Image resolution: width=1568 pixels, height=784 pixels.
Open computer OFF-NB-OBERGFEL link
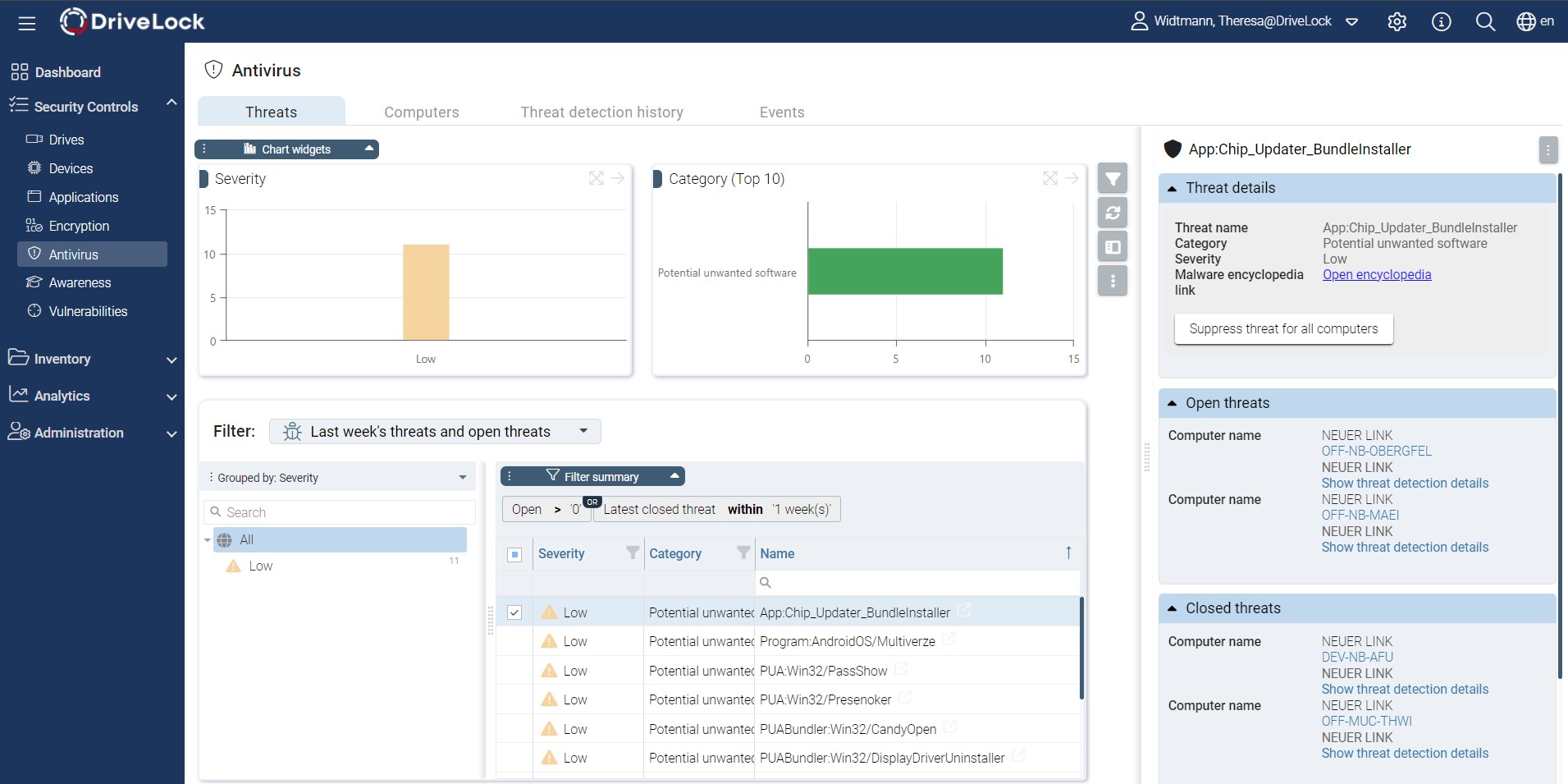1376,452
